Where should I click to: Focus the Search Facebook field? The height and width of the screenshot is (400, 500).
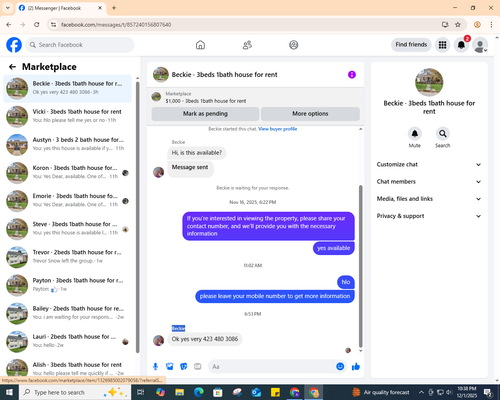point(80,45)
